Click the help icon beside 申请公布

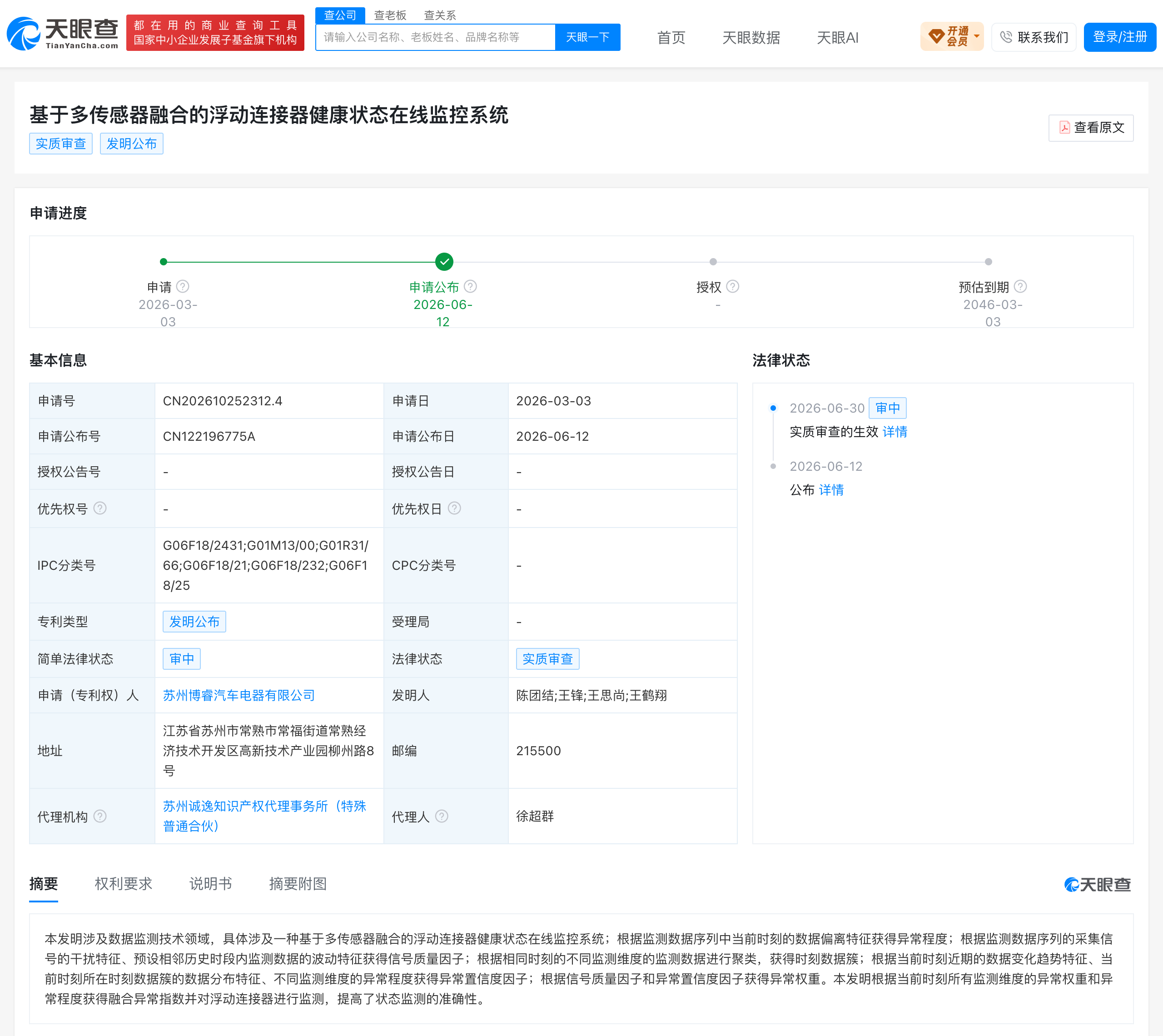coord(471,286)
